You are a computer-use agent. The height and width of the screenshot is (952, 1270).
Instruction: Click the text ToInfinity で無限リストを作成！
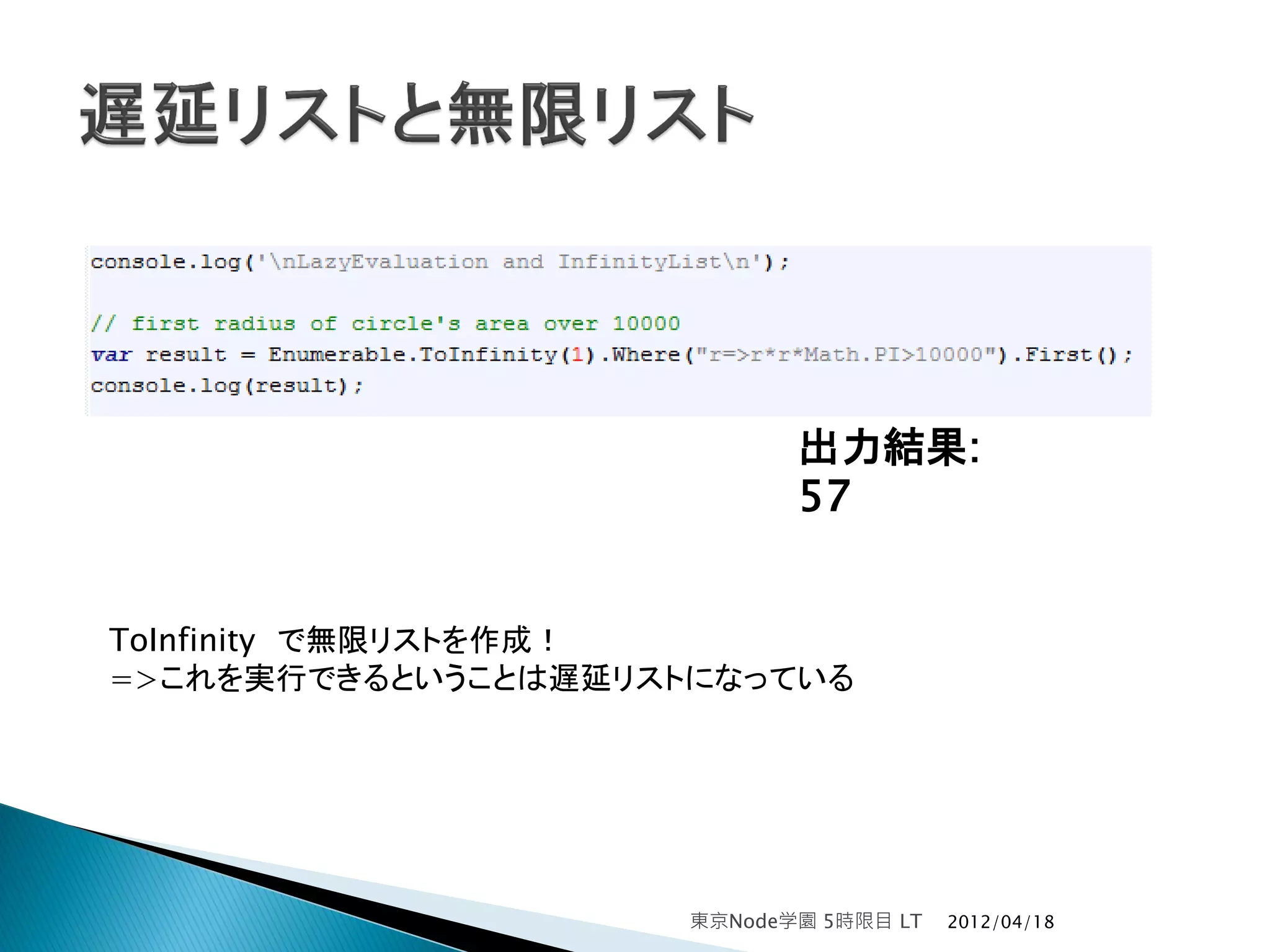click(x=332, y=640)
